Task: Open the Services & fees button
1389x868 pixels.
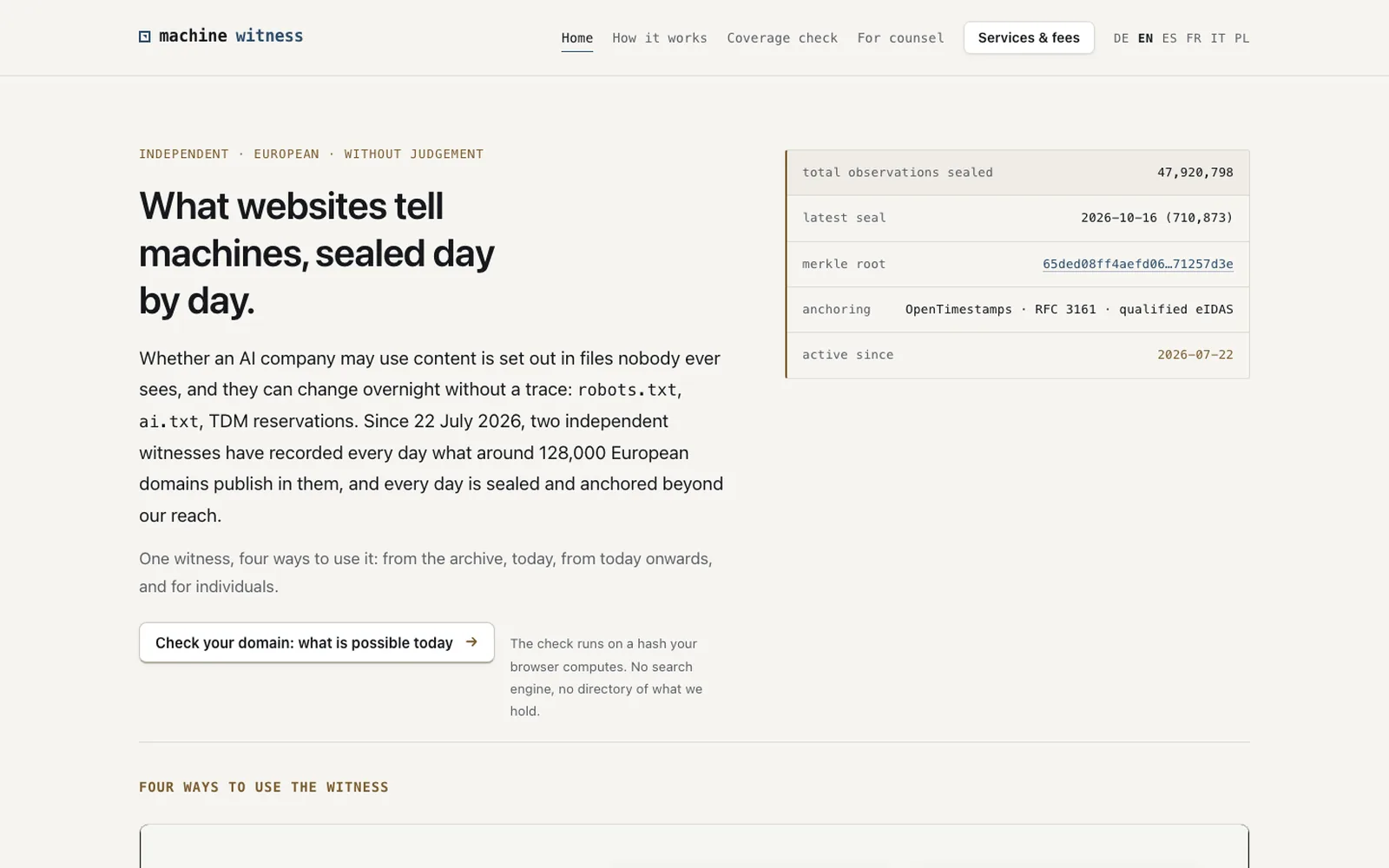Action: (x=1029, y=38)
